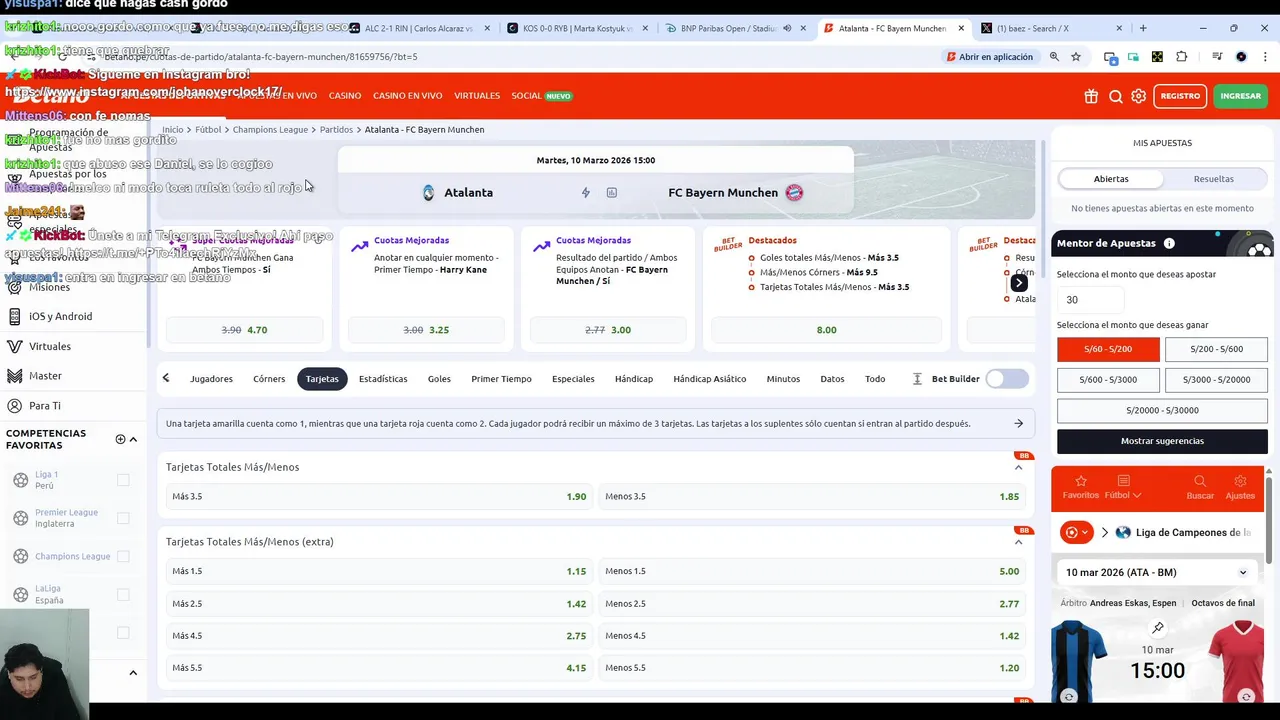Select Menos 1.5 odds 5.00

pos(812,572)
